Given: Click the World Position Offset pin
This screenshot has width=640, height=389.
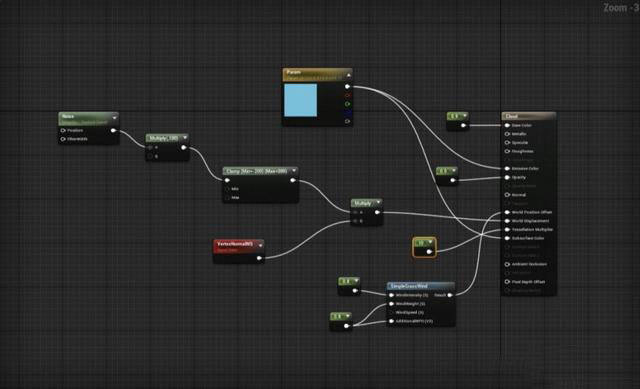Looking at the screenshot, I should (x=507, y=212).
